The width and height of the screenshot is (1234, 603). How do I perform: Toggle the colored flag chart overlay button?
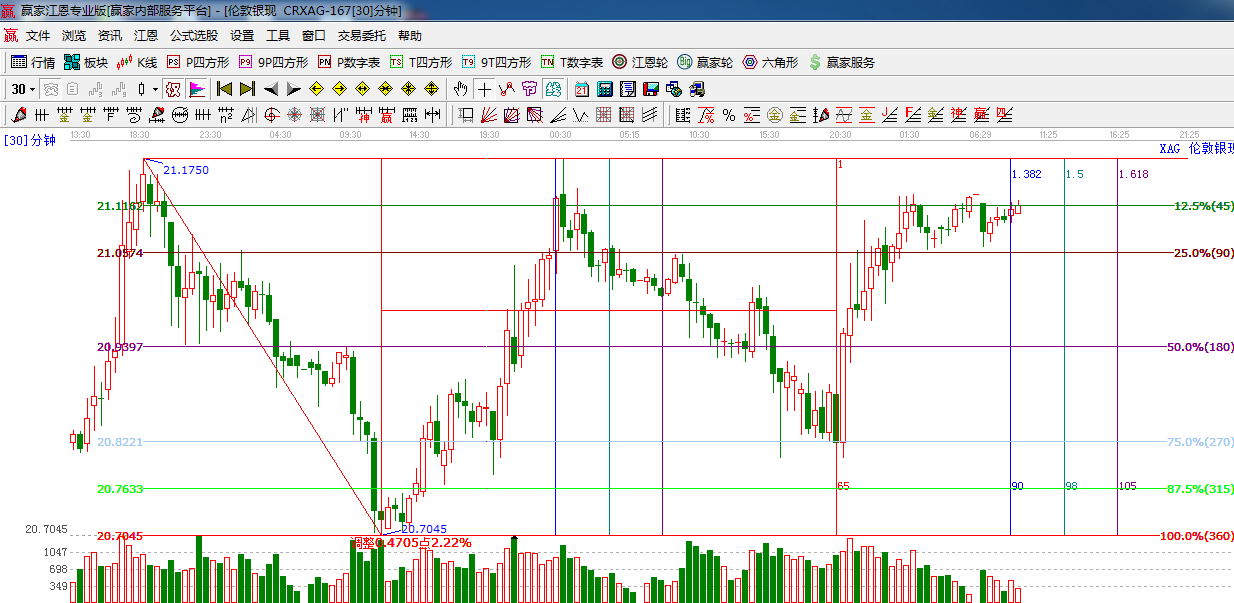point(196,89)
